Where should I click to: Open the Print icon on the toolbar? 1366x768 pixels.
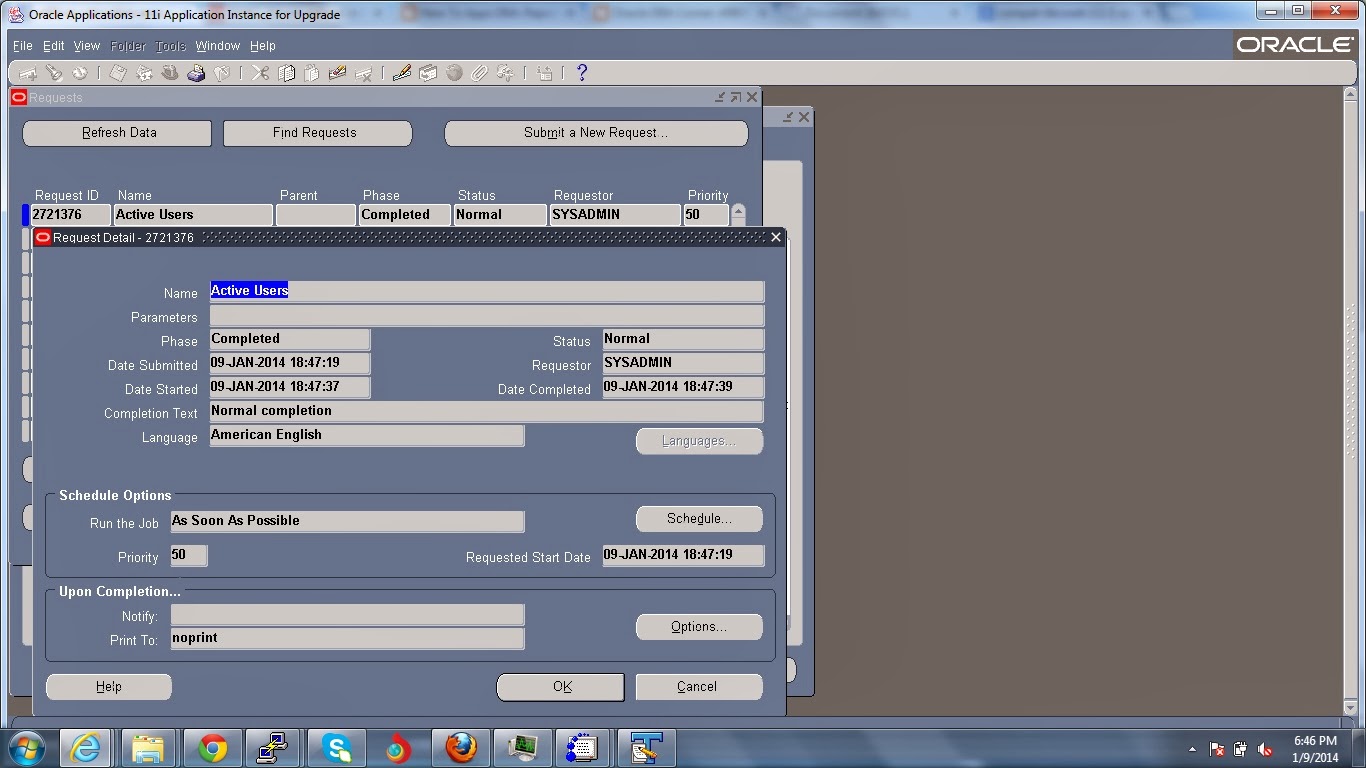tap(198, 72)
